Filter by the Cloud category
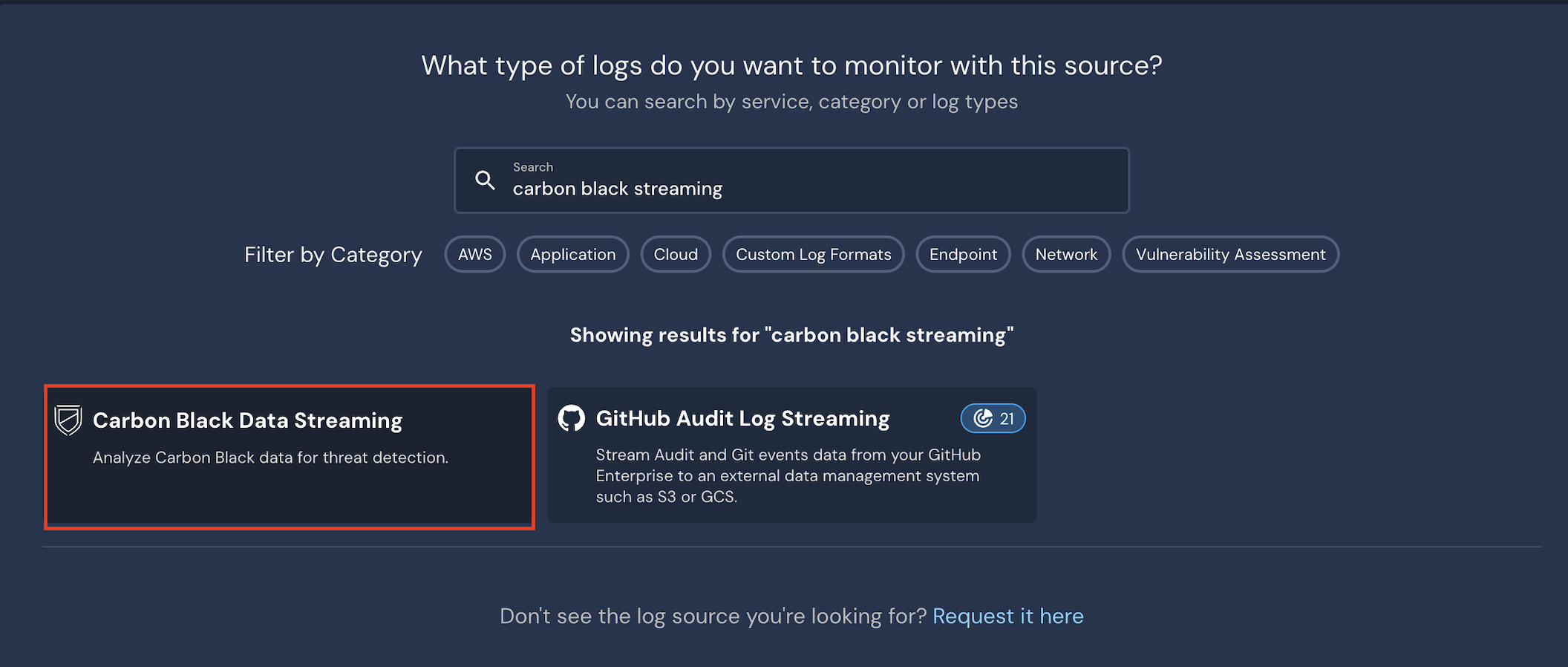The width and height of the screenshot is (1568, 667). tap(676, 254)
